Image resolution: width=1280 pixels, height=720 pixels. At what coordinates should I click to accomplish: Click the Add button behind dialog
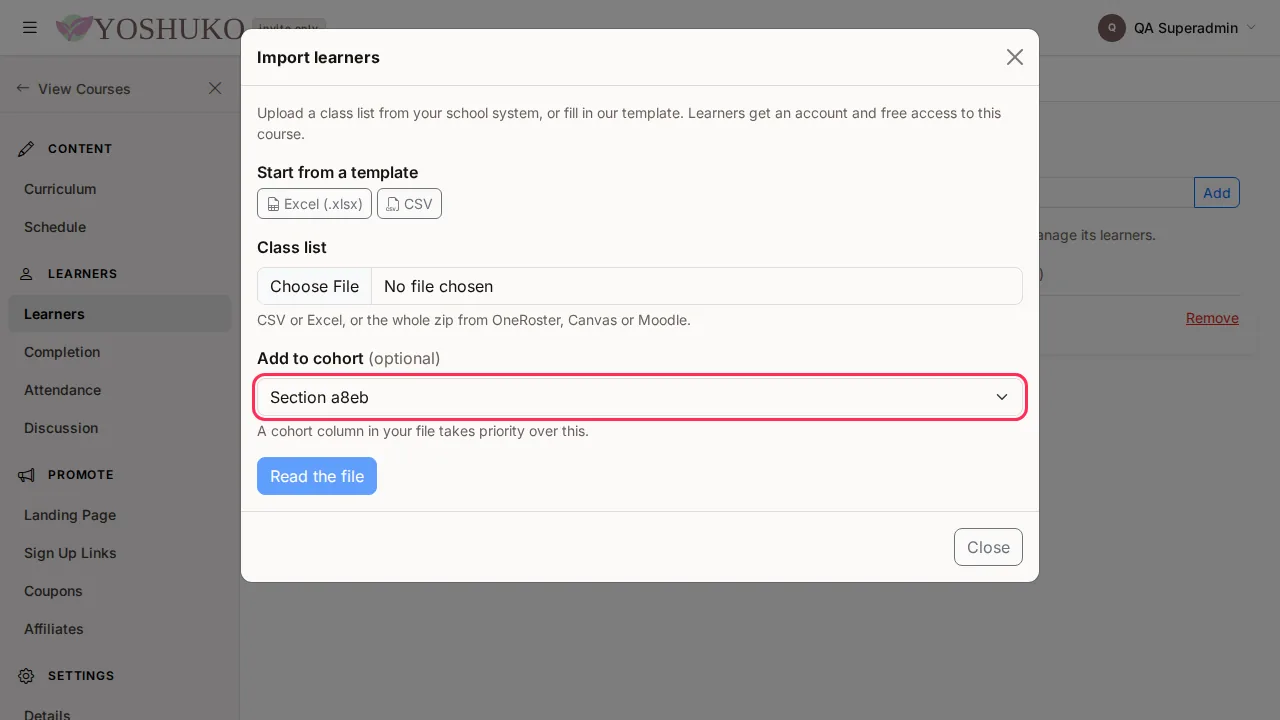point(1217,193)
